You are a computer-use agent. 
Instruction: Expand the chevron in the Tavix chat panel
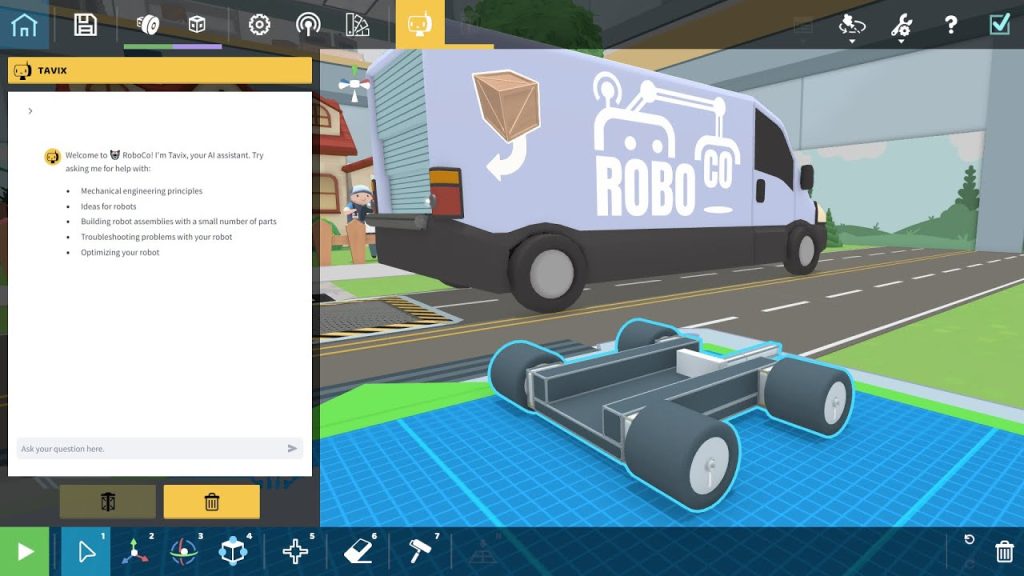pos(30,111)
